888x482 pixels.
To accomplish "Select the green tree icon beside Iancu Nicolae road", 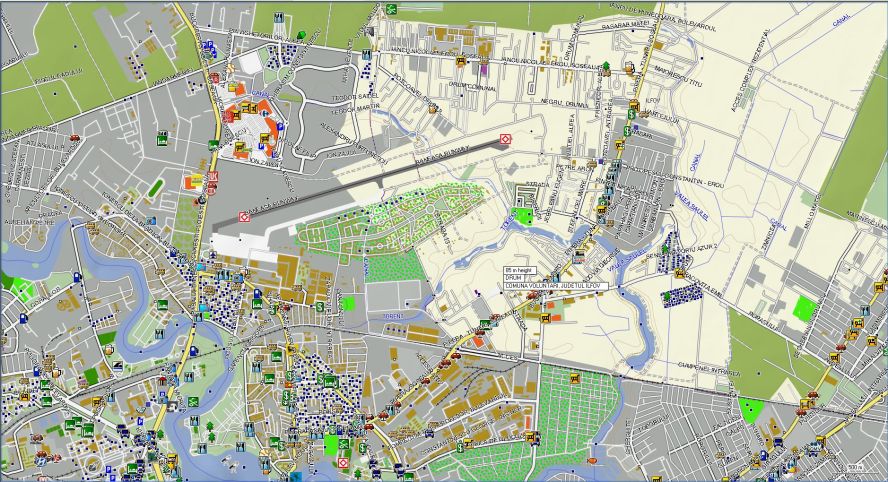I will click(x=606, y=67).
